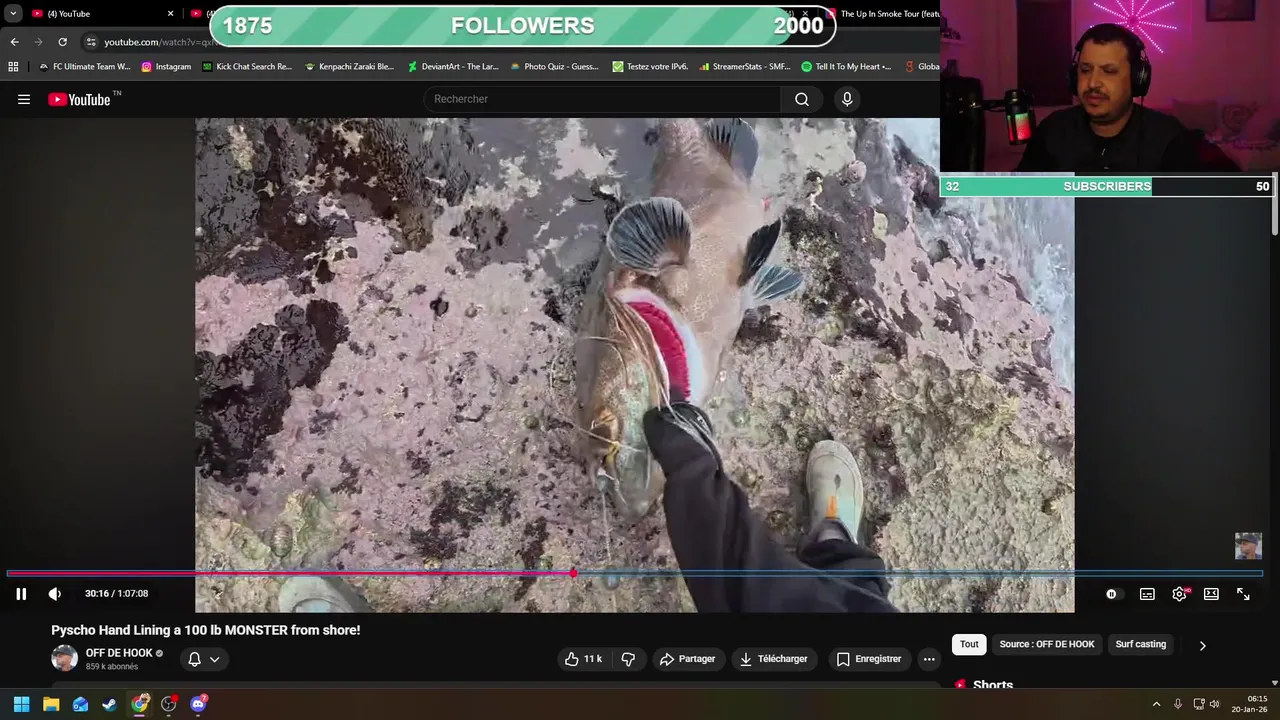Open the OBS Studio taskbar icon
Viewport: 1280px width, 720px height.
169,704
